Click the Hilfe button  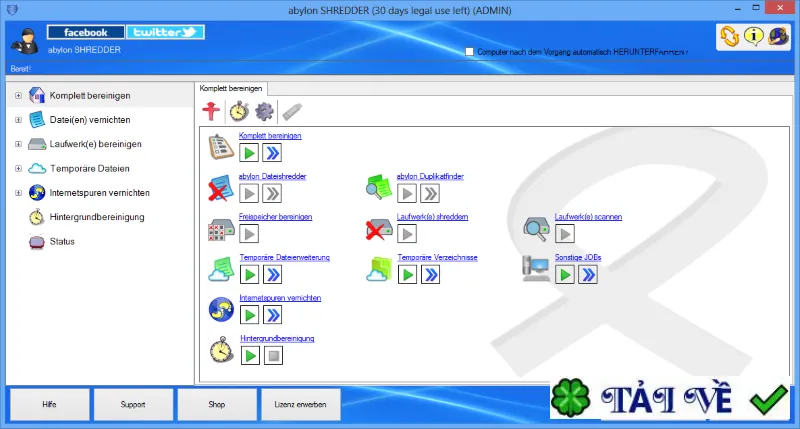point(49,405)
